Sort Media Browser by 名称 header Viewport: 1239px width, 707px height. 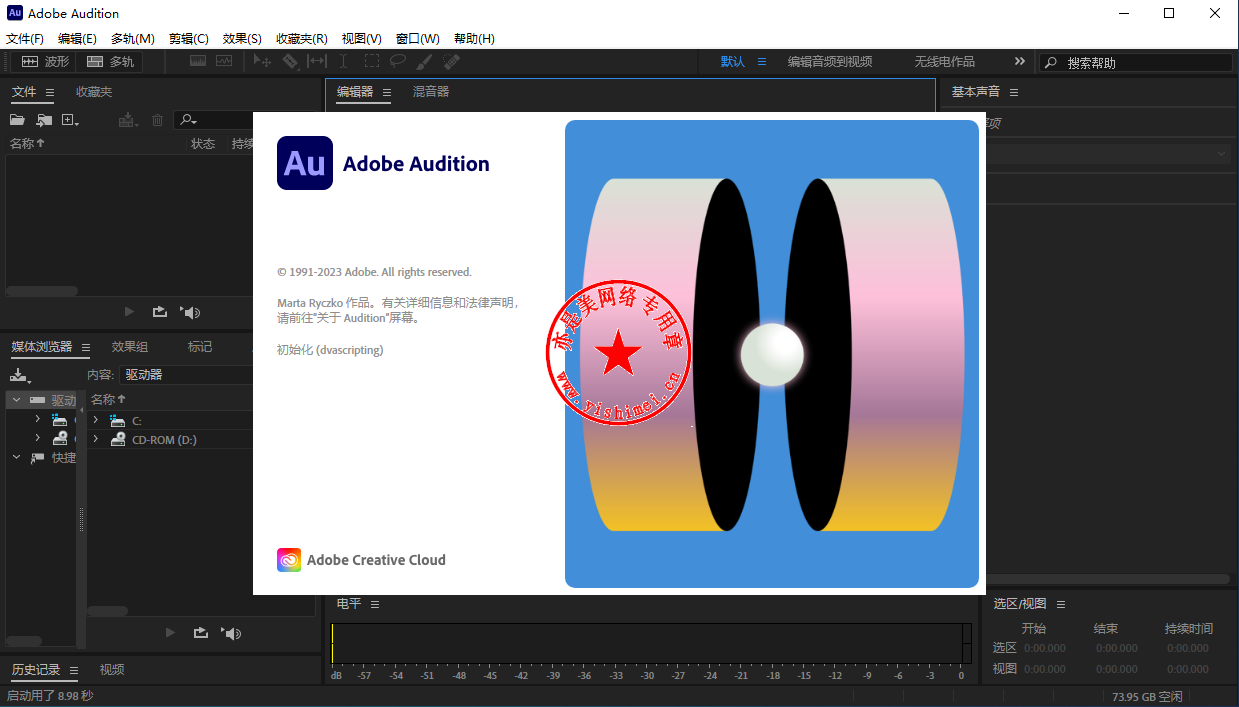tap(109, 400)
